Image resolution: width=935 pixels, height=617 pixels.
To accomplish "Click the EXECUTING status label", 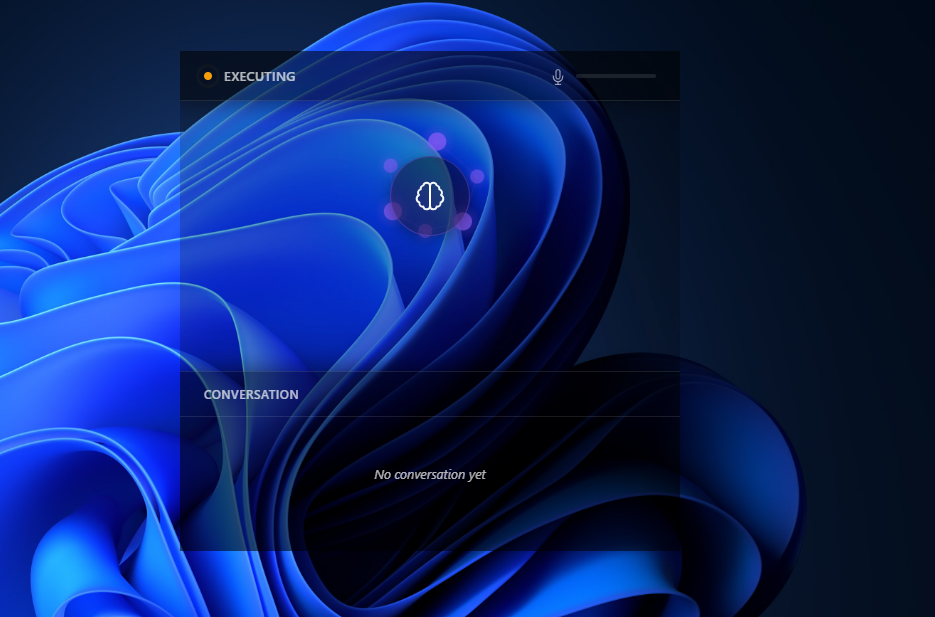I will coord(259,76).
